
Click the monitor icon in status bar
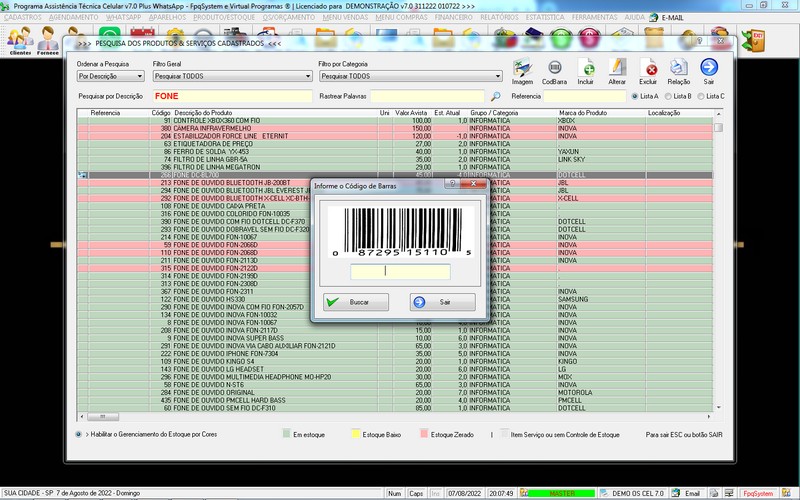point(729,493)
